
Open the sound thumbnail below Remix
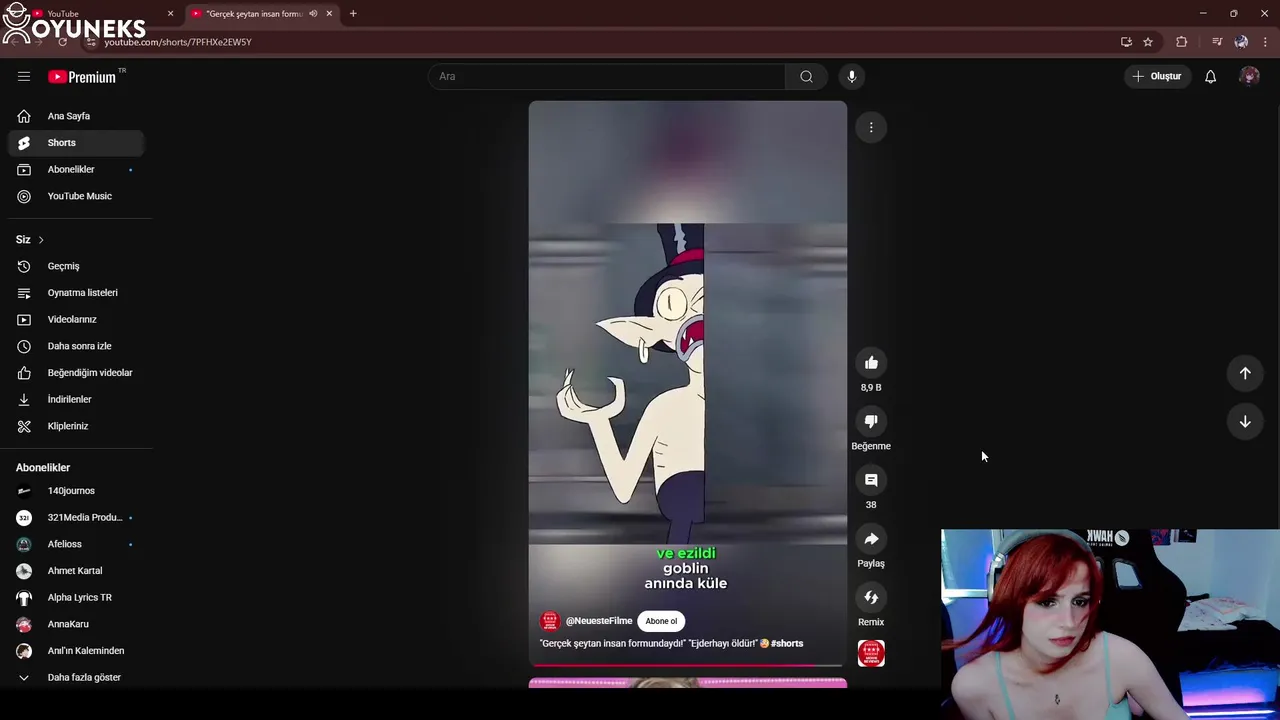point(871,653)
